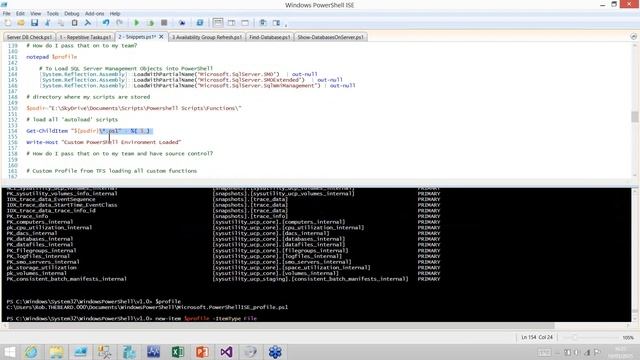Click the Write-Host 'Custom PowerShell Environment Loaded' line

pyautogui.click(x=104, y=142)
